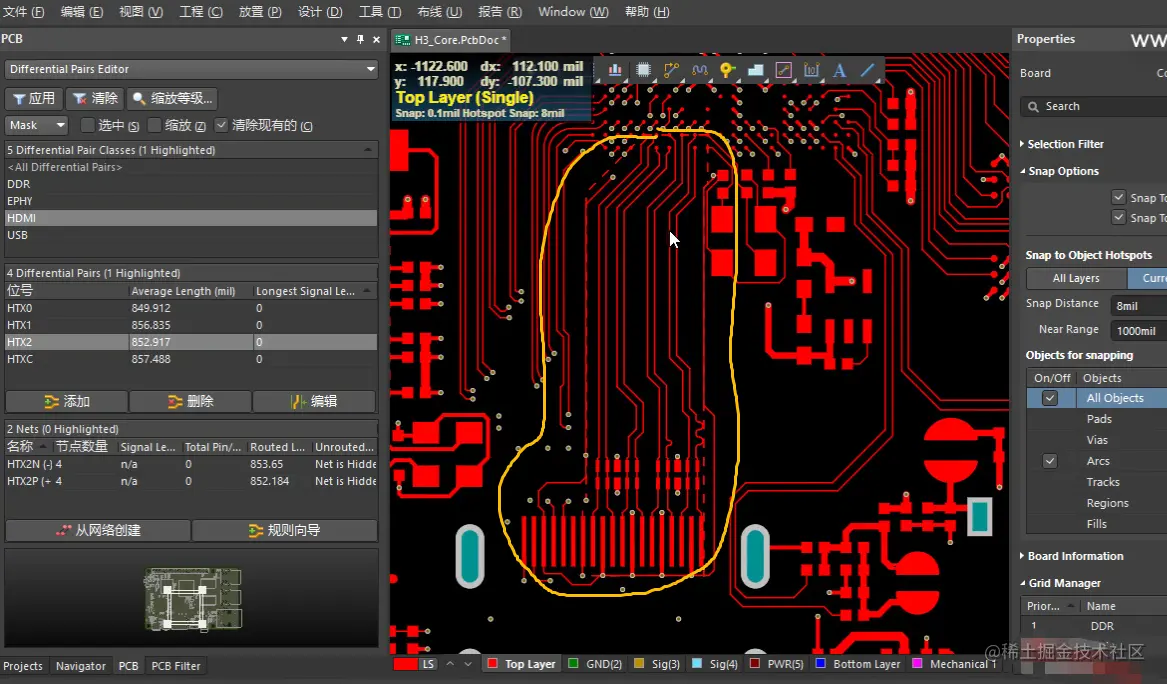Toggle the 清除现有的 checkbox

pyautogui.click(x=222, y=125)
